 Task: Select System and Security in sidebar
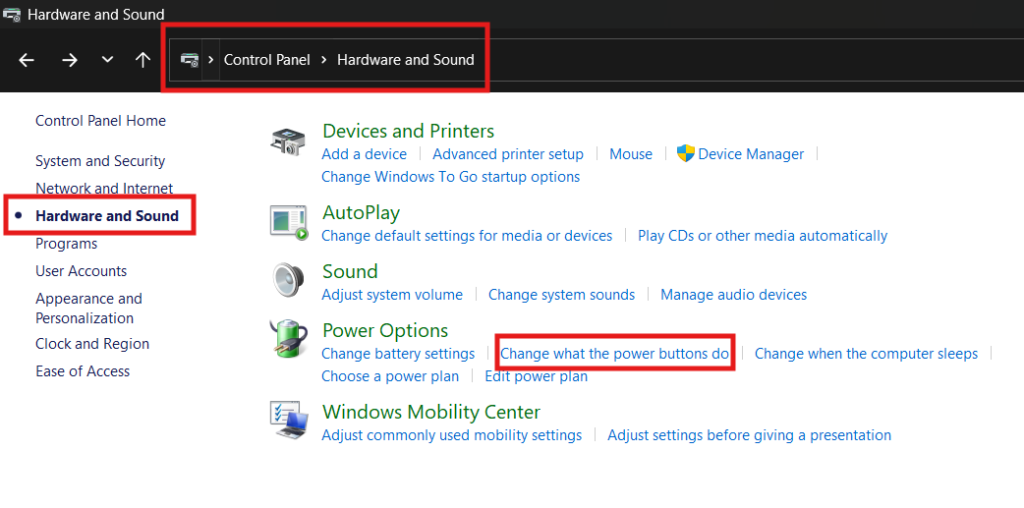click(100, 161)
